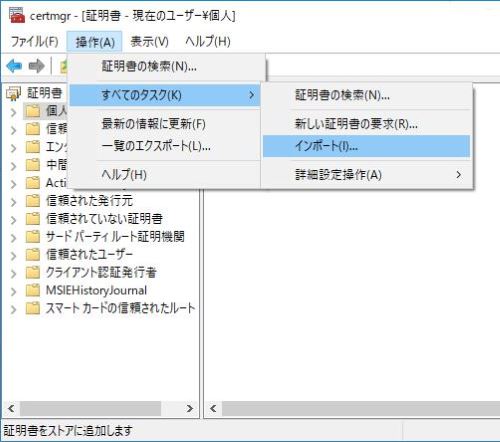Expand the MSIEHistoryJournal node
Screen dimensions: 500x442
13,292
